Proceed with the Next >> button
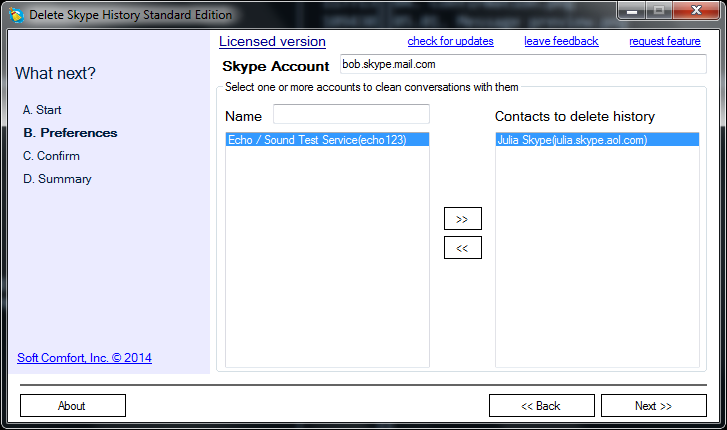The width and height of the screenshot is (727, 430). tap(653, 406)
